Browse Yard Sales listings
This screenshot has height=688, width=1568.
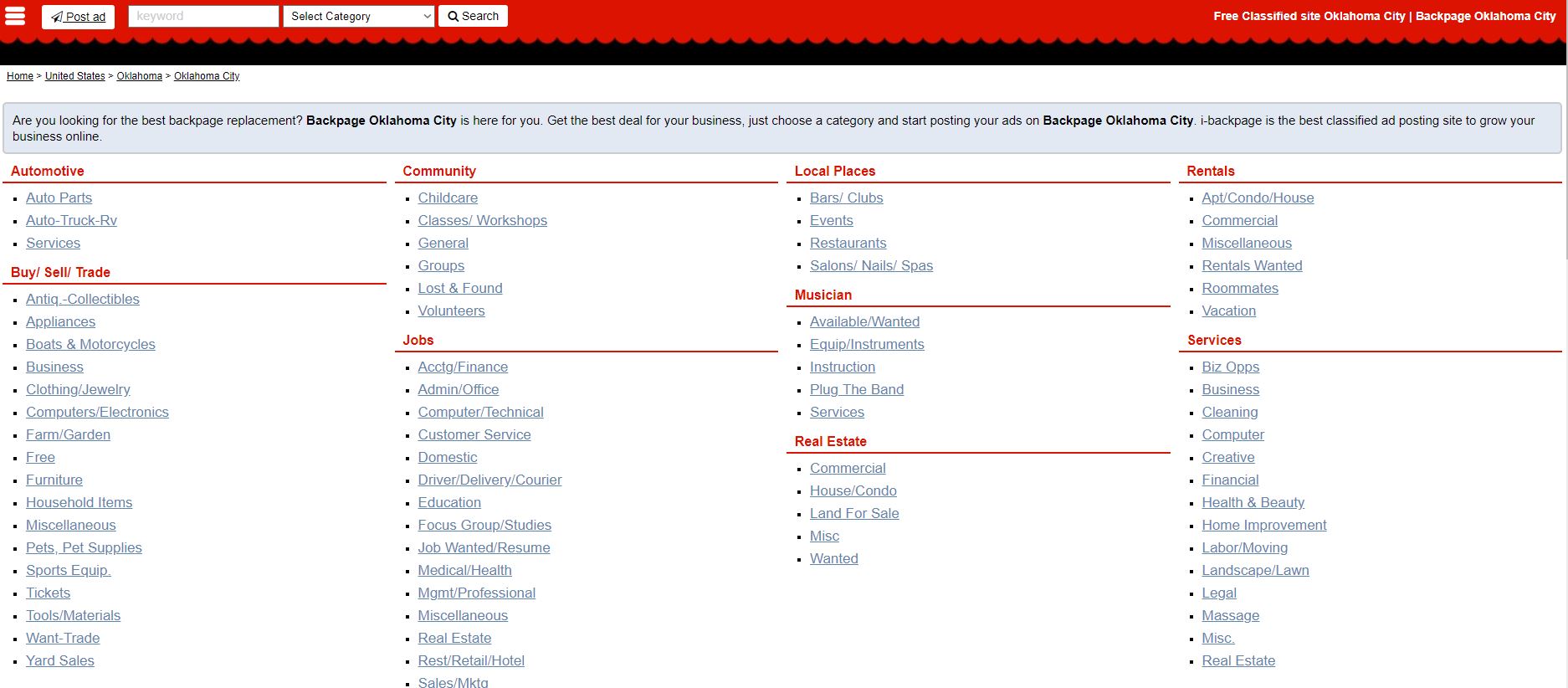pyautogui.click(x=60, y=660)
